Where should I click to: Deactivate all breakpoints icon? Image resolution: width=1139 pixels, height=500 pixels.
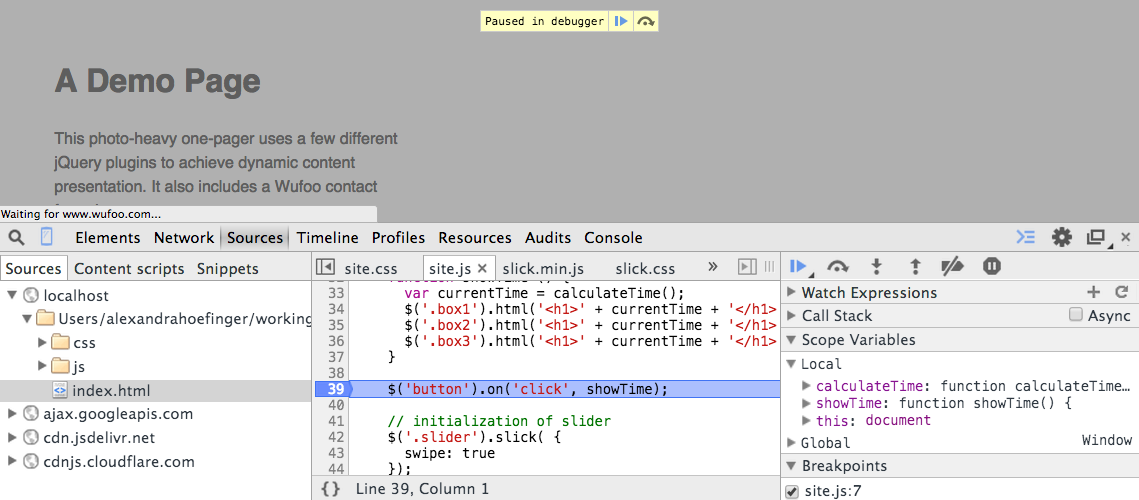point(952,267)
